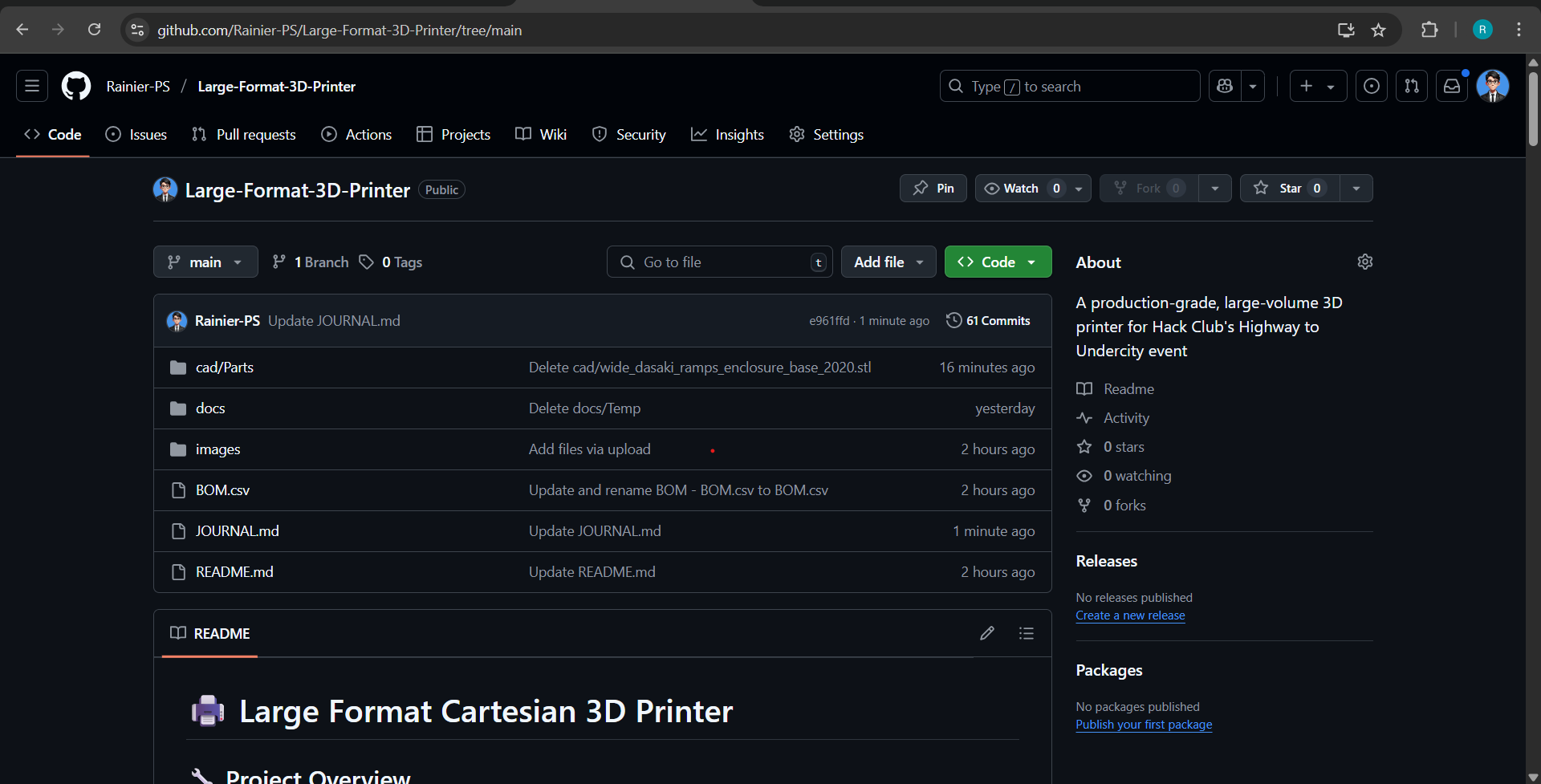The height and width of the screenshot is (784, 1541).
Task: Open the Add file dropdown
Action: [888, 262]
